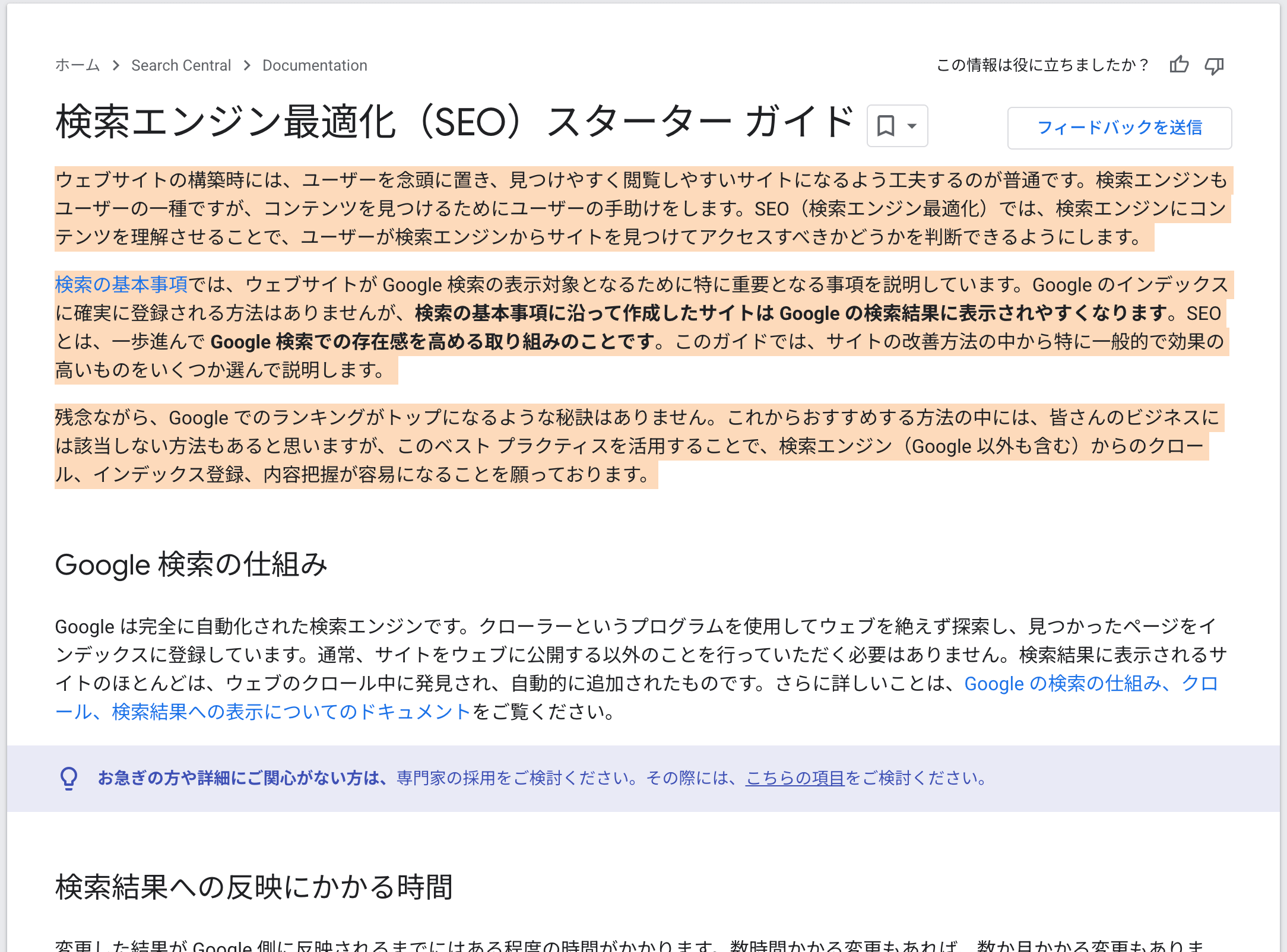Expand the bookmark menu next to the title
This screenshot has width=1287, height=952.
tap(911, 126)
